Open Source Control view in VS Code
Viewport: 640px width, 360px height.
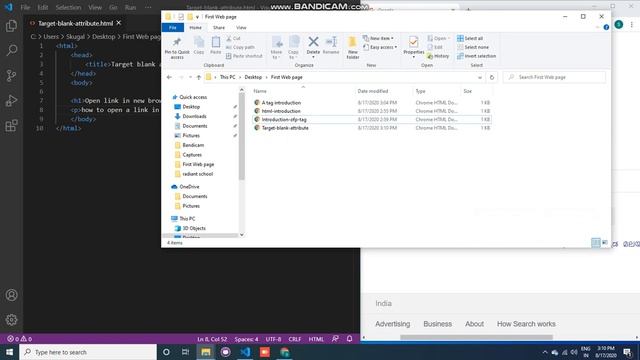point(11,76)
